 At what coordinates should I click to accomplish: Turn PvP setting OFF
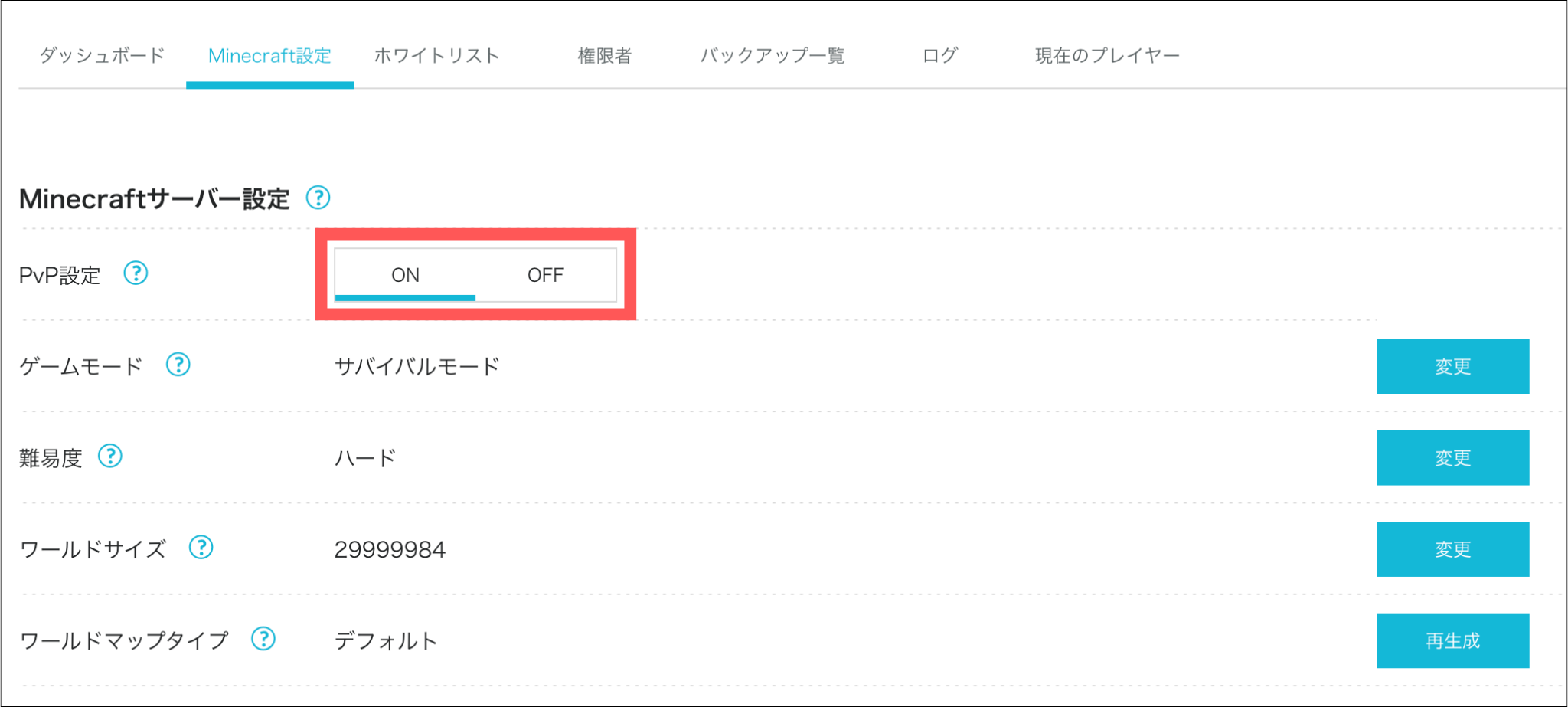pyautogui.click(x=545, y=275)
